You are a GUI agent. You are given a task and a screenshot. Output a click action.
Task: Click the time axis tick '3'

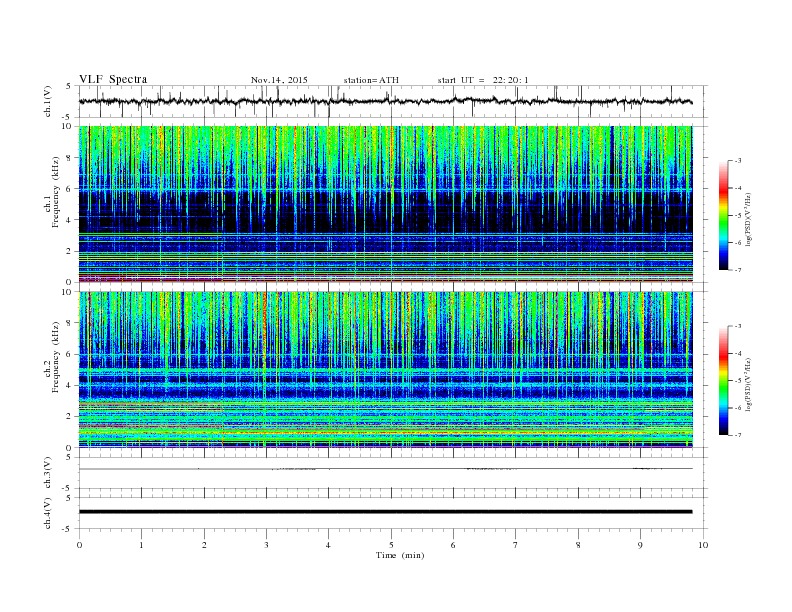click(x=266, y=545)
